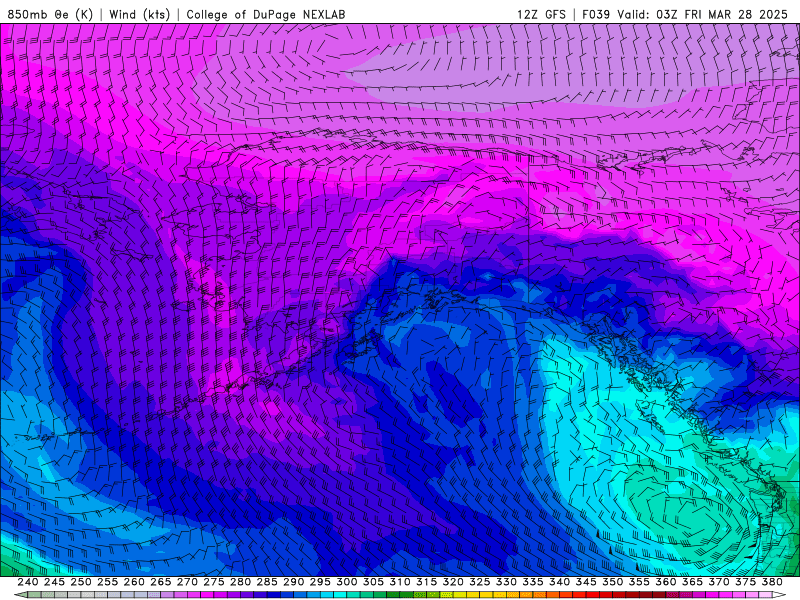Viewport: 800px width, 600px height.
Task: Click the 360 value on the color scale
Action: (666, 582)
